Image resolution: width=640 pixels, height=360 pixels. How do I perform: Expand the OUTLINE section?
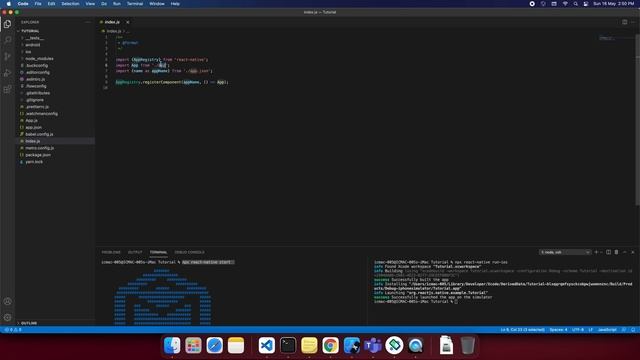tap(29, 323)
